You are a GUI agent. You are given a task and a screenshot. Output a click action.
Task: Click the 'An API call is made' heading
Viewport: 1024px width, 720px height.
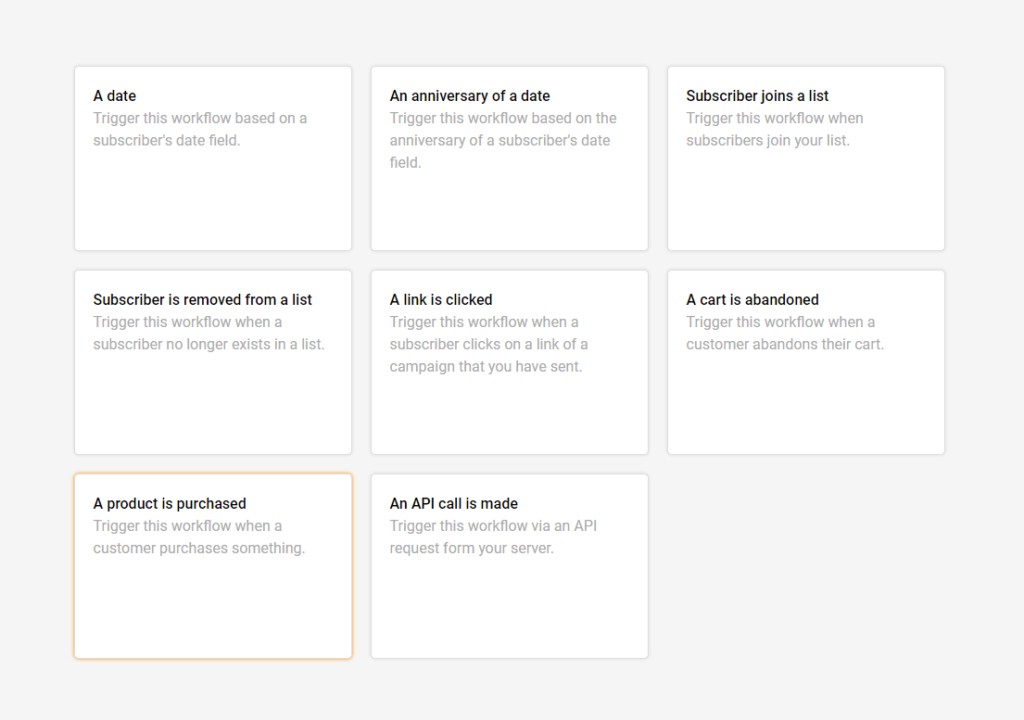pos(454,504)
